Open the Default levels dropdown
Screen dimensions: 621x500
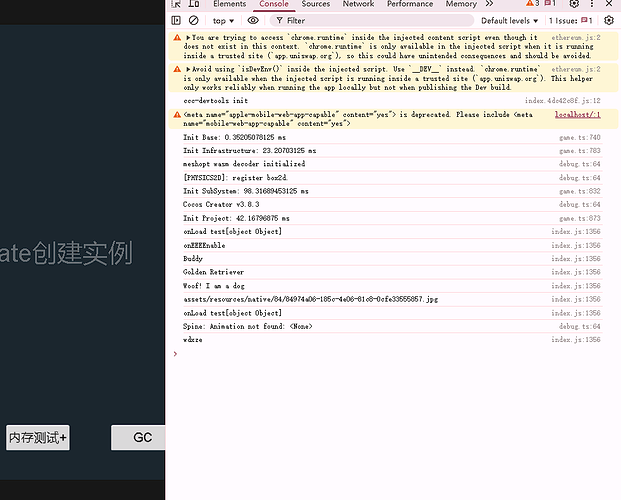[x=509, y=21]
